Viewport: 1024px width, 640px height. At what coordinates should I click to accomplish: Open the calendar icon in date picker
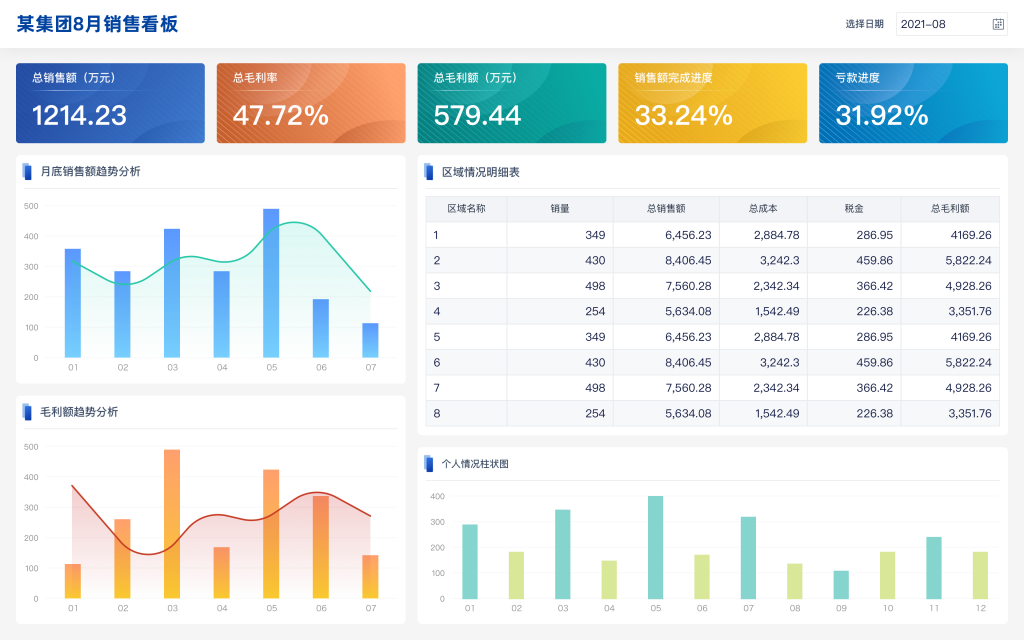click(997, 24)
